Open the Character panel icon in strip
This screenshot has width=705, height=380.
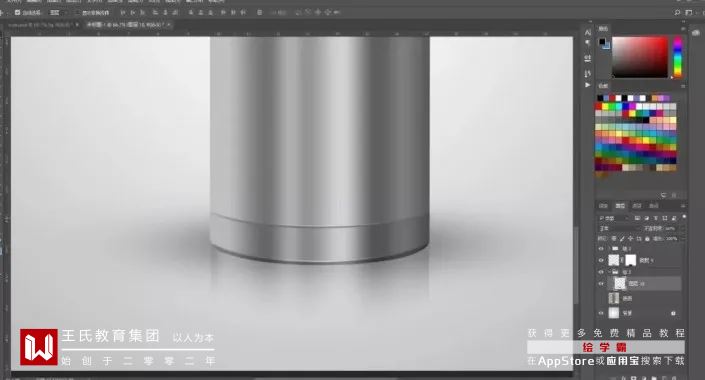coord(588,32)
